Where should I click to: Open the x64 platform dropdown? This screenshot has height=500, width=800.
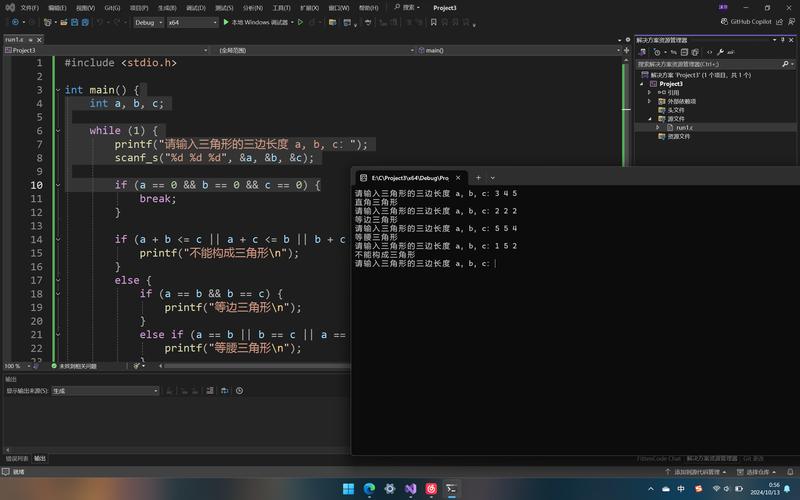192,22
